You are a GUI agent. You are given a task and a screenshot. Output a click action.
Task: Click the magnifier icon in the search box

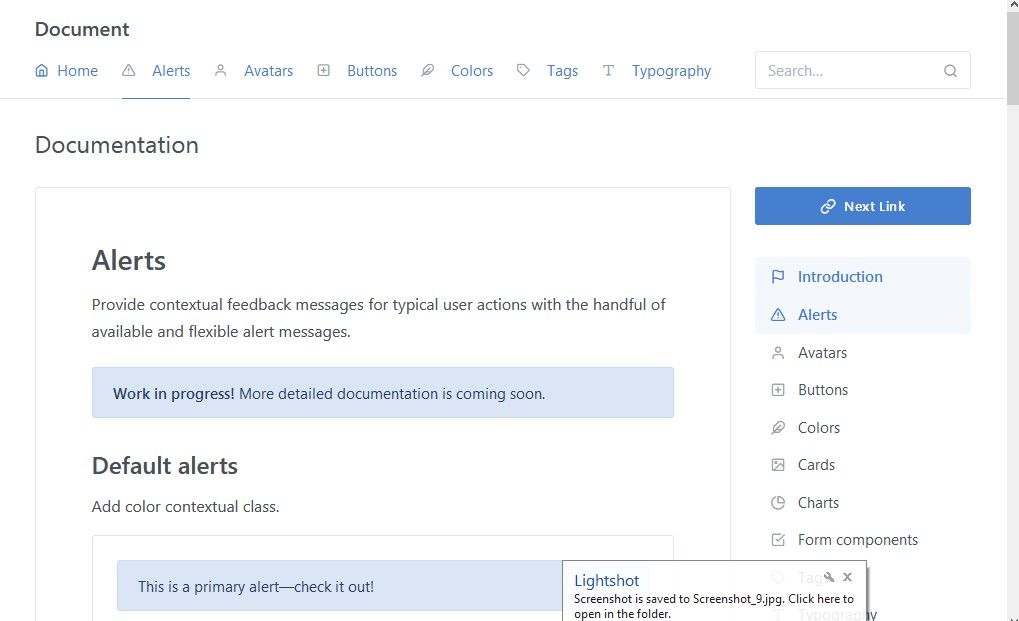[x=950, y=71]
